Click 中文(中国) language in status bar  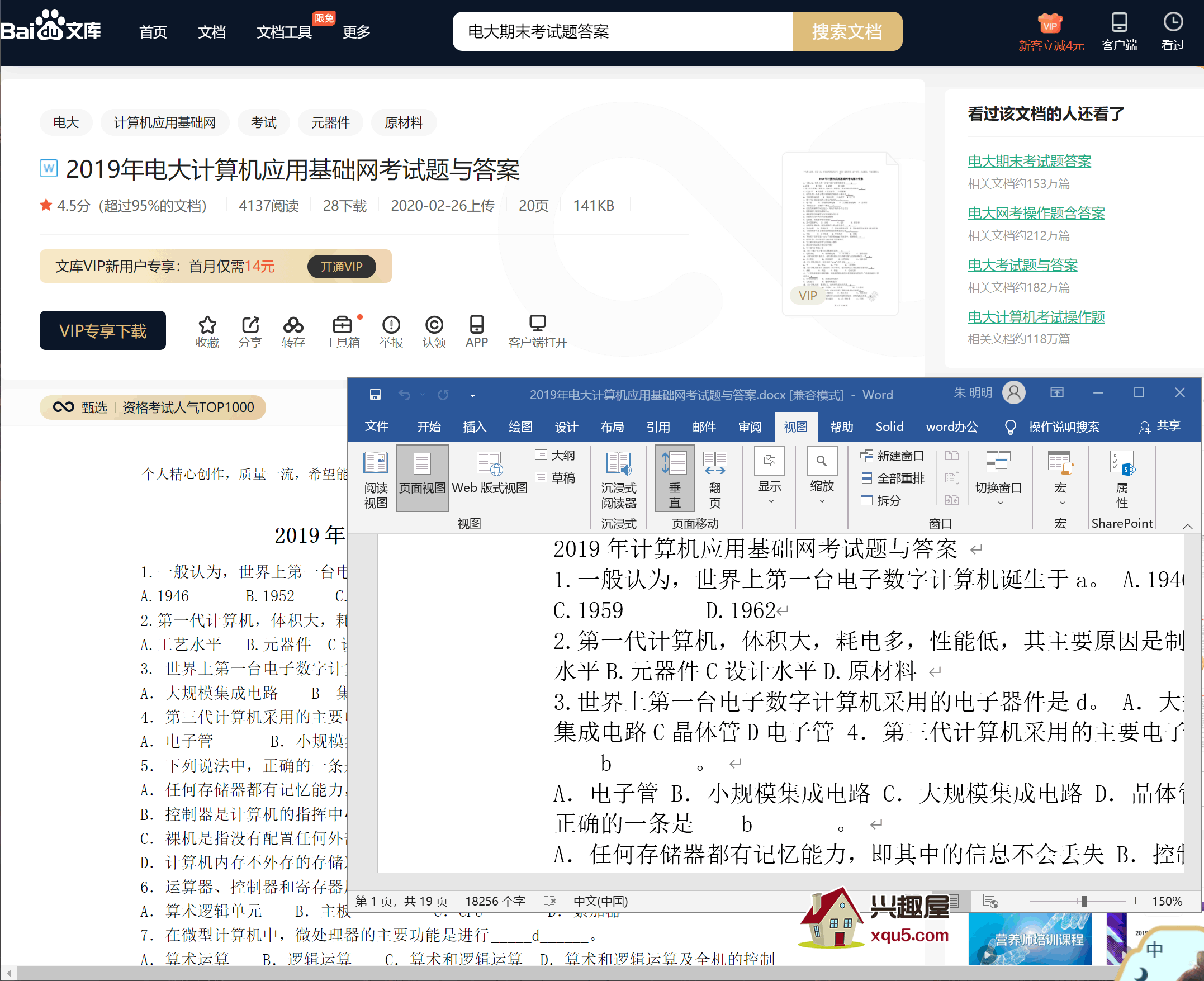(600, 901)
